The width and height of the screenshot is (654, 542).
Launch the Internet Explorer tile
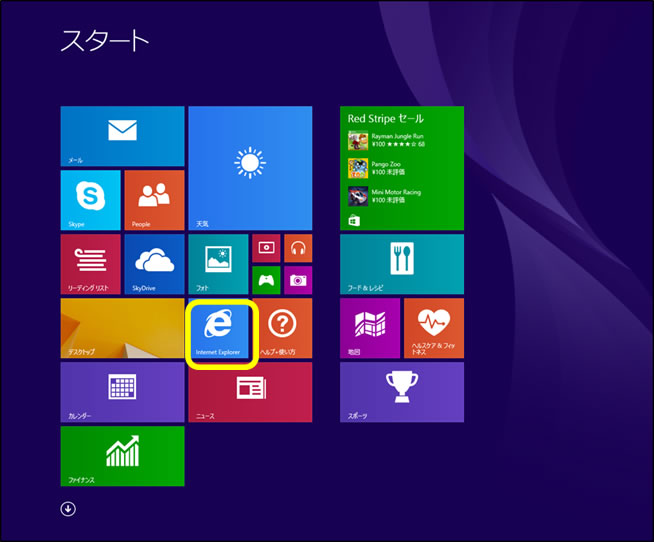click(220, 330)
